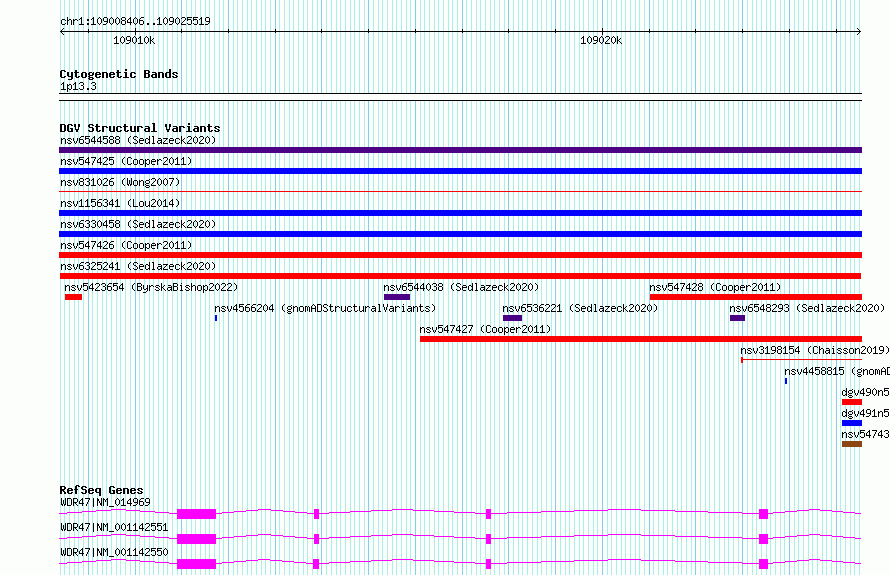Open the nsv6536221 (Sedlazeck2020) label
This screenshot has height=575, width=890.
580,308
